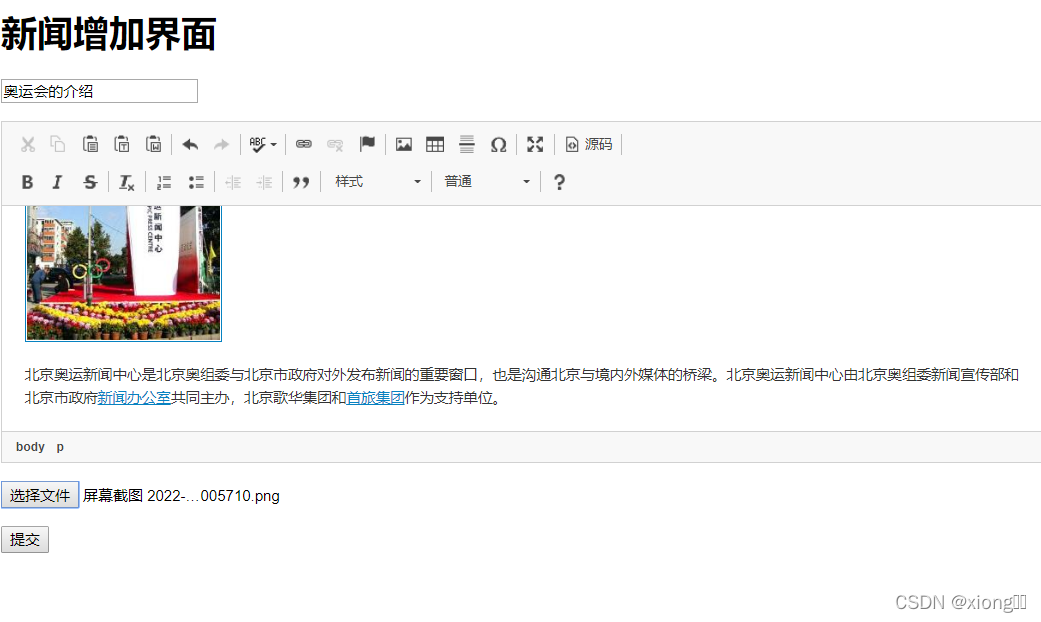Undo the last edit

pyautogui.click(x=191, y=144)
